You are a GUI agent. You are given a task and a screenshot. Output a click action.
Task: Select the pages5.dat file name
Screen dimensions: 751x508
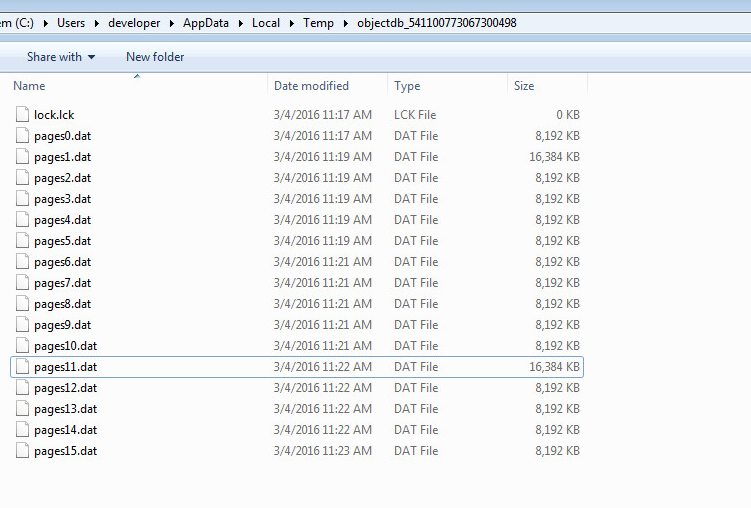[x=62, y=241]
